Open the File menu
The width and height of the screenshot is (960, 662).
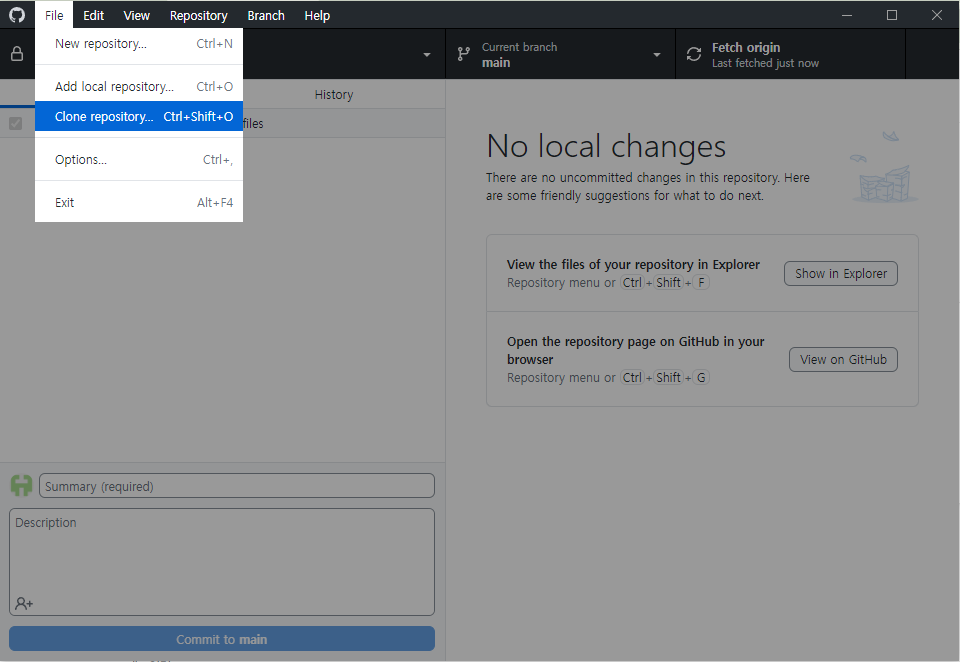[54, 15]
